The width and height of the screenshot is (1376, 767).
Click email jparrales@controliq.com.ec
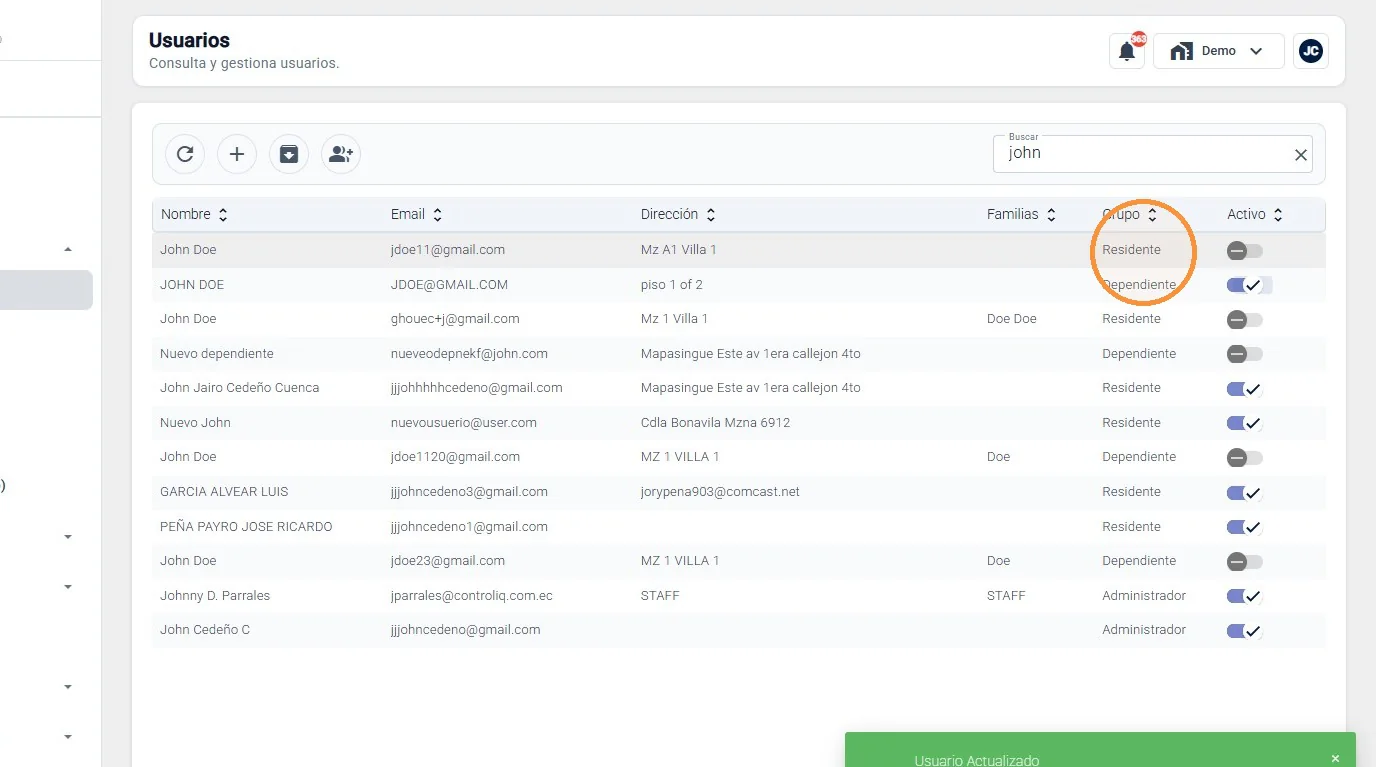(x=472, y=596)
